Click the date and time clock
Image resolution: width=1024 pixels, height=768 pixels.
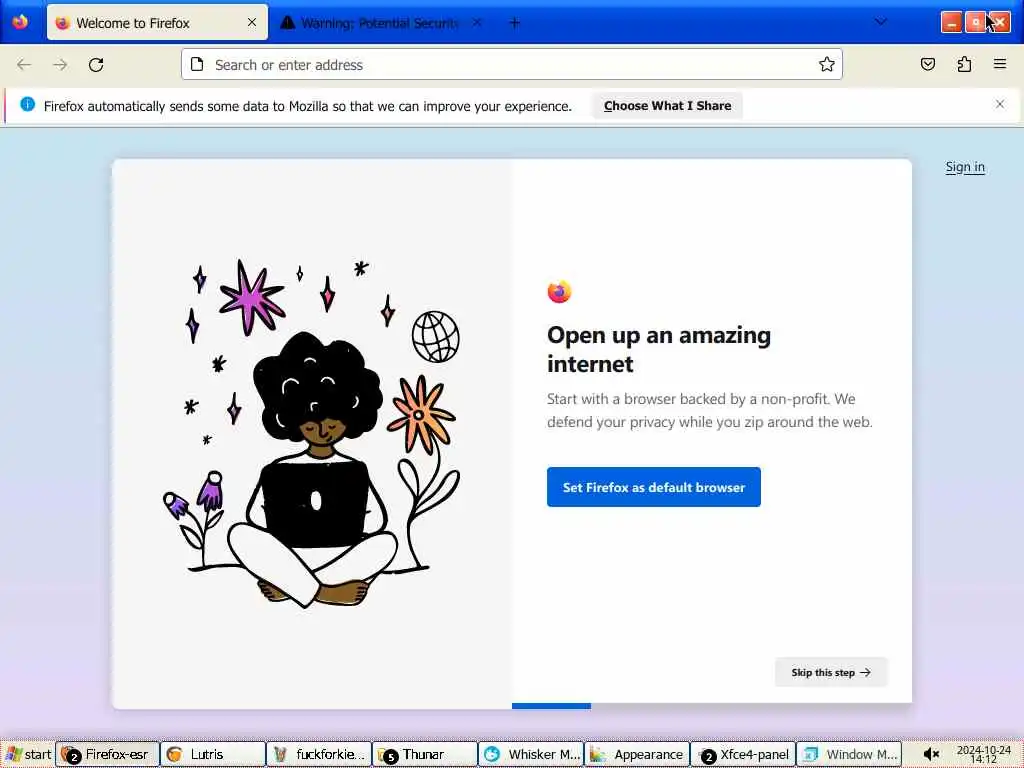point(984,754)
